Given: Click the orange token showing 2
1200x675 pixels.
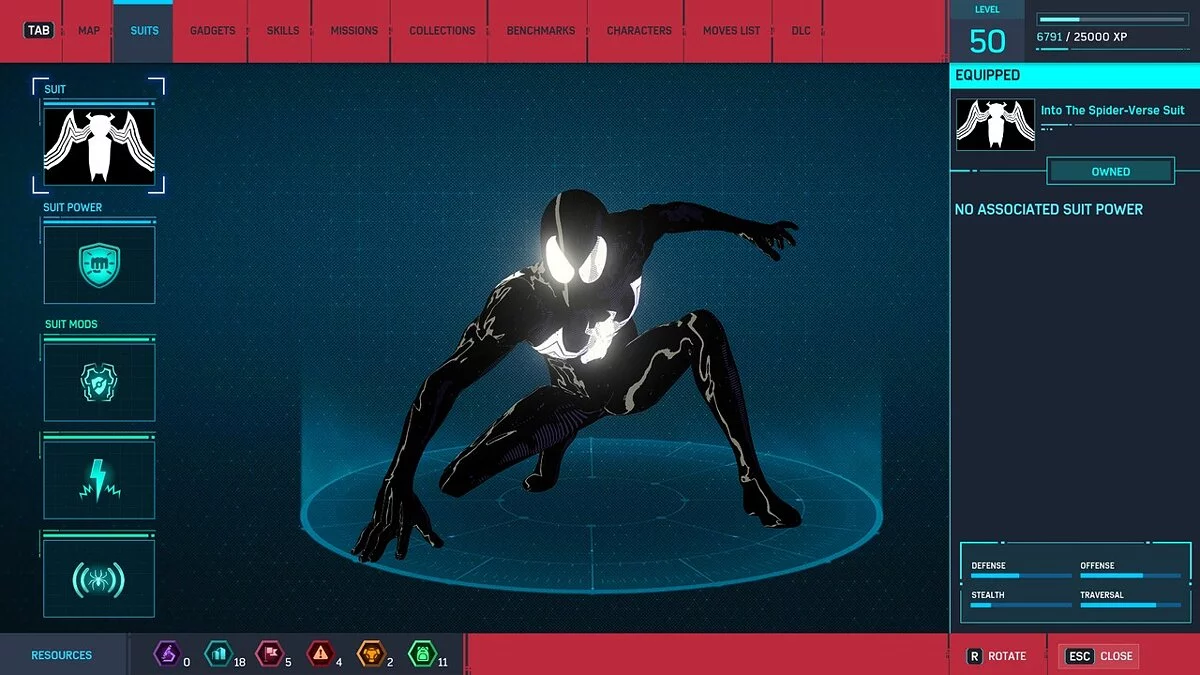Looking at the screenshot, I should coord(371,655).
